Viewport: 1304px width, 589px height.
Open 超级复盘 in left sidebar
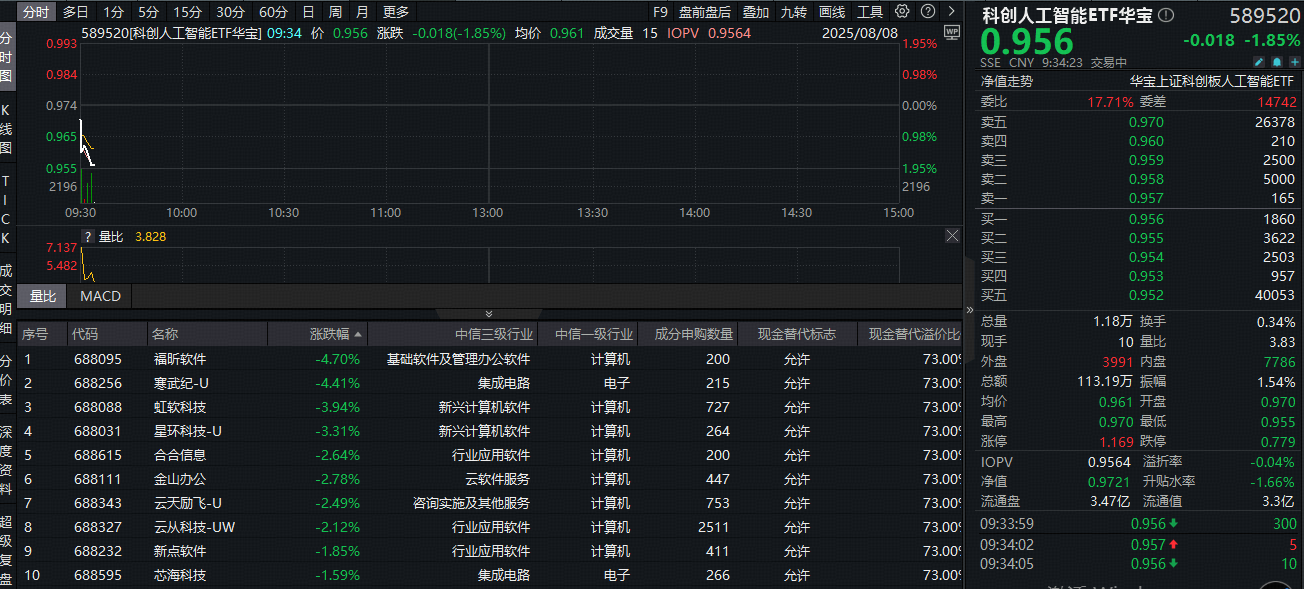(6, 549)
